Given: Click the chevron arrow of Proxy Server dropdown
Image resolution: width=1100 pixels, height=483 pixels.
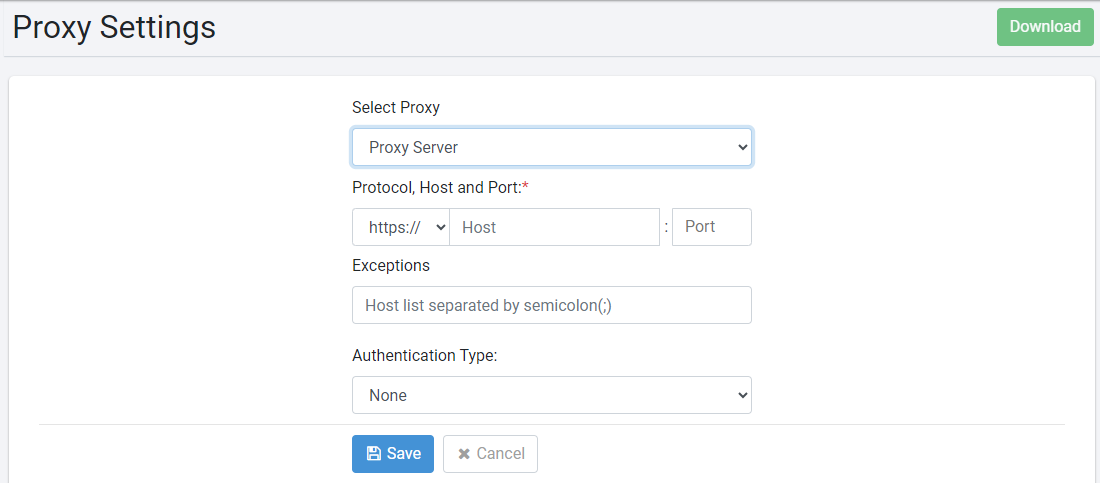Looking at the screenshot, I should 742,147.
